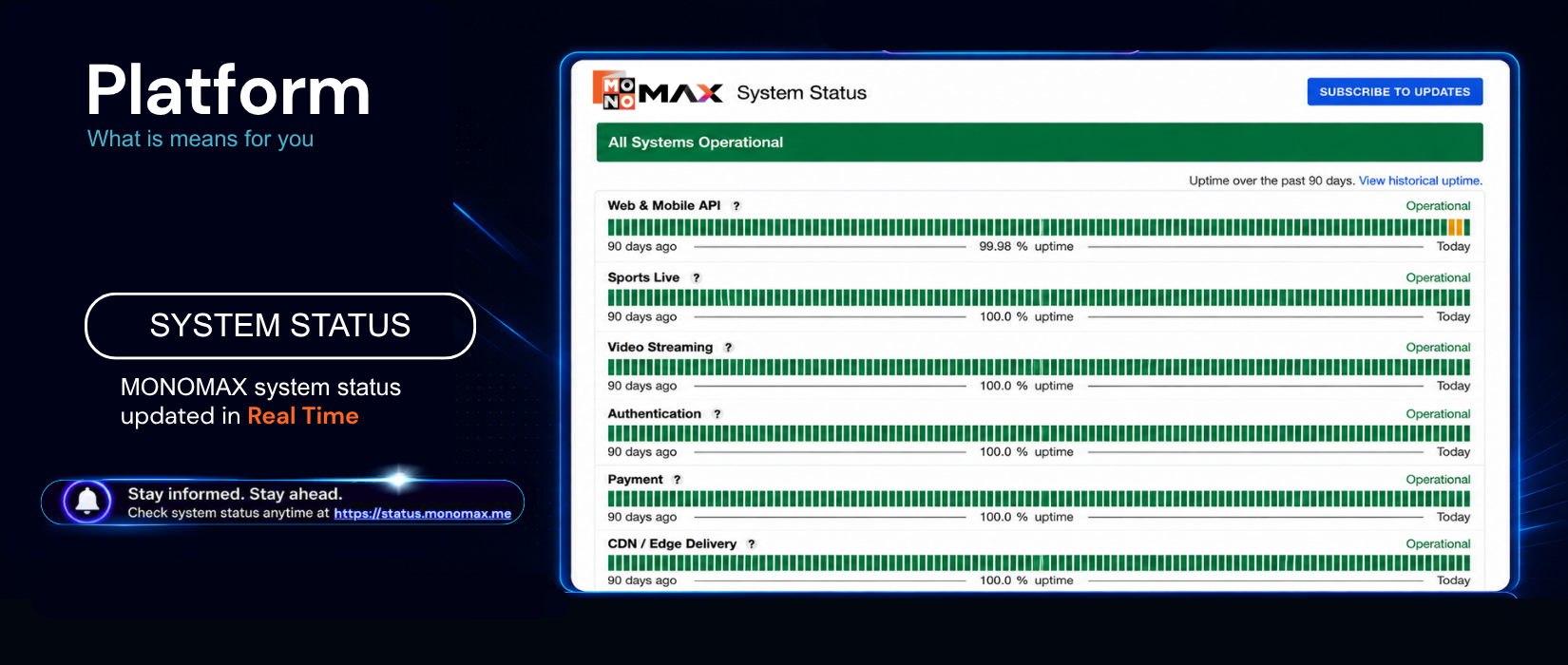1568x665 pixels.
Task: Click Operational status for CDN / Edge Delivery
Action: tap(1438, 544)
